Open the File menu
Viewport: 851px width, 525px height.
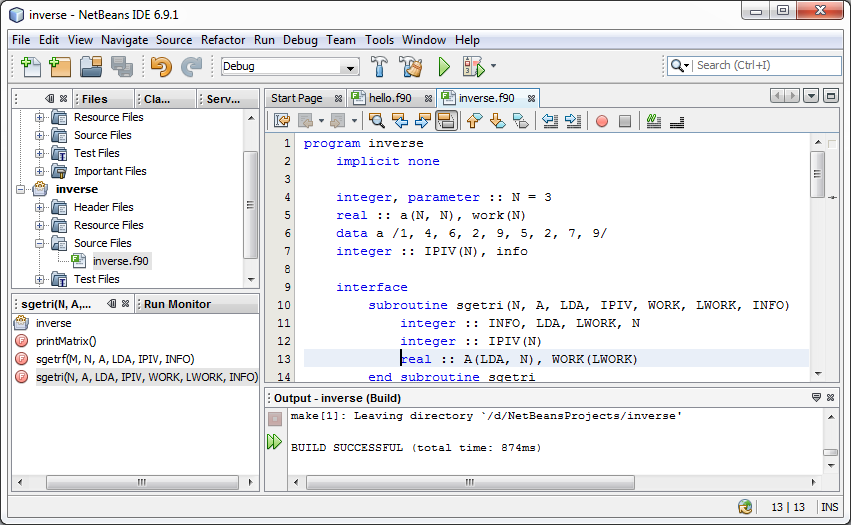tap(21, 40)
